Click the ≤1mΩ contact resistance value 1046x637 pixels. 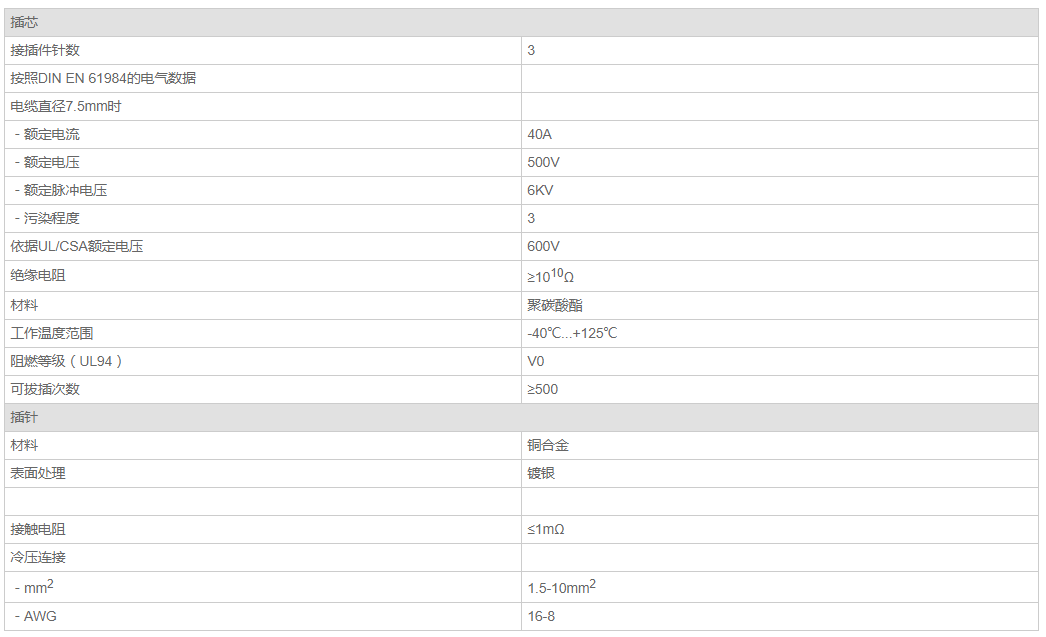tap(546, 529)
